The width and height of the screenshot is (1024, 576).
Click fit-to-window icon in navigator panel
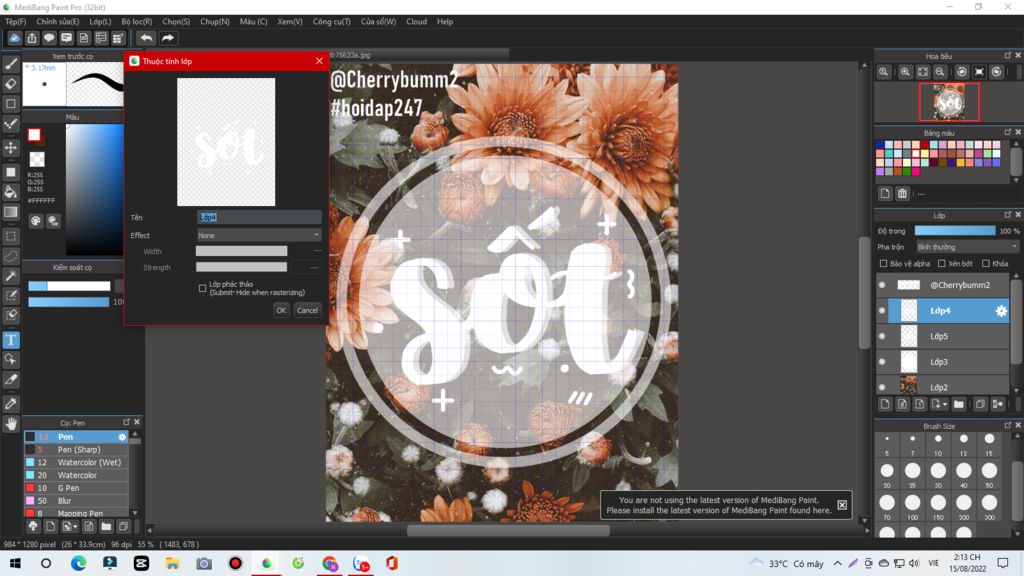point(923,72)
